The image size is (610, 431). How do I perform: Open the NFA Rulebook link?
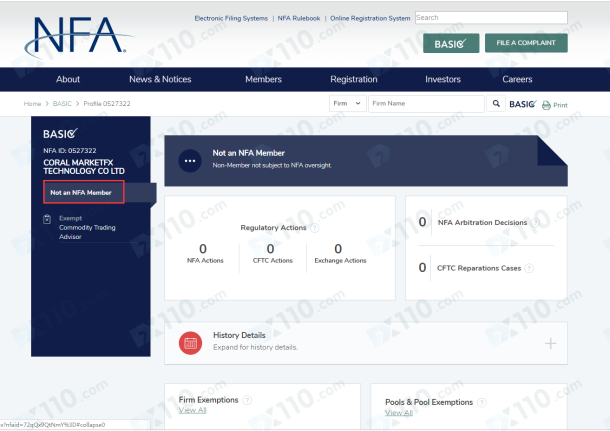pos(299,18)
